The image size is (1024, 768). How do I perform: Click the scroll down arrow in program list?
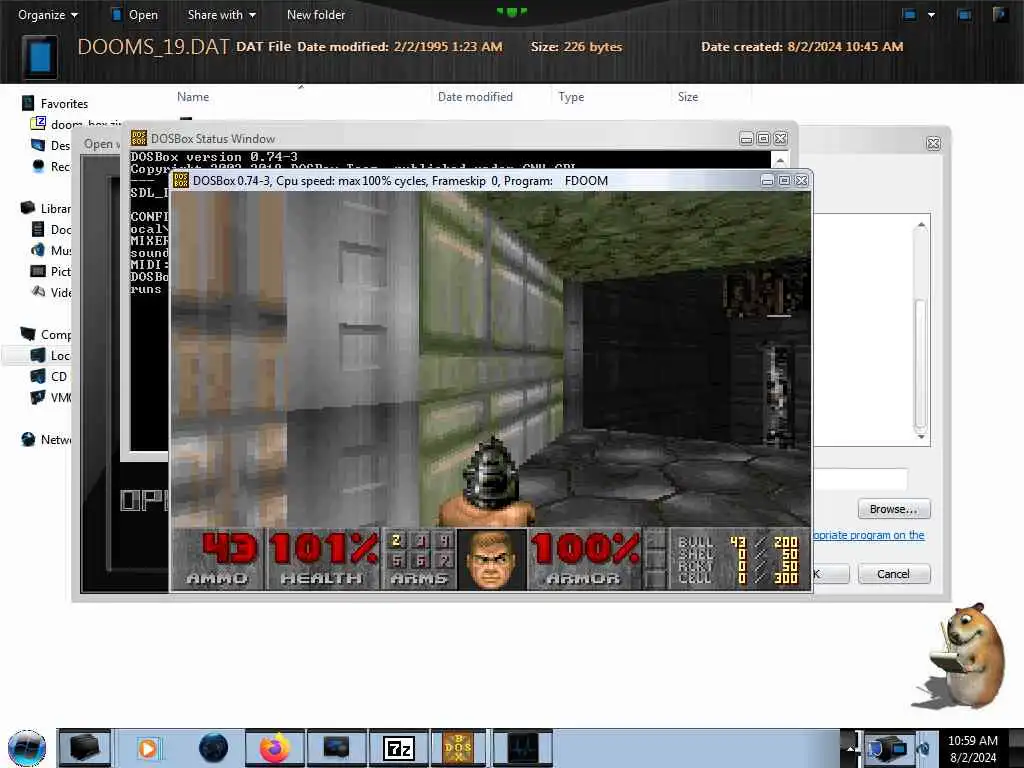pyautogui.click(x=921, y=436)
